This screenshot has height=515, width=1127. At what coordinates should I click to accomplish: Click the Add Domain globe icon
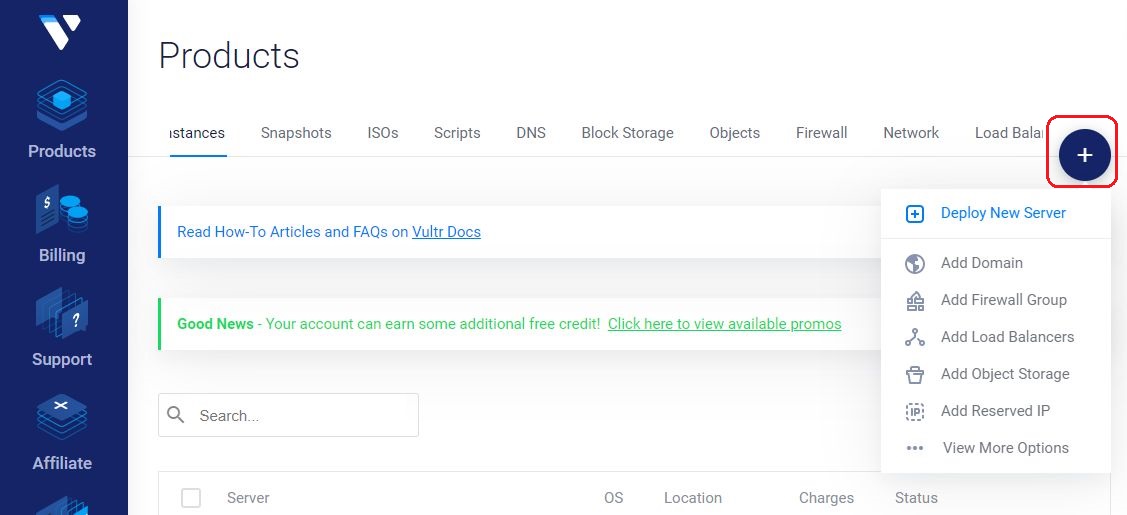pos(914,264)
